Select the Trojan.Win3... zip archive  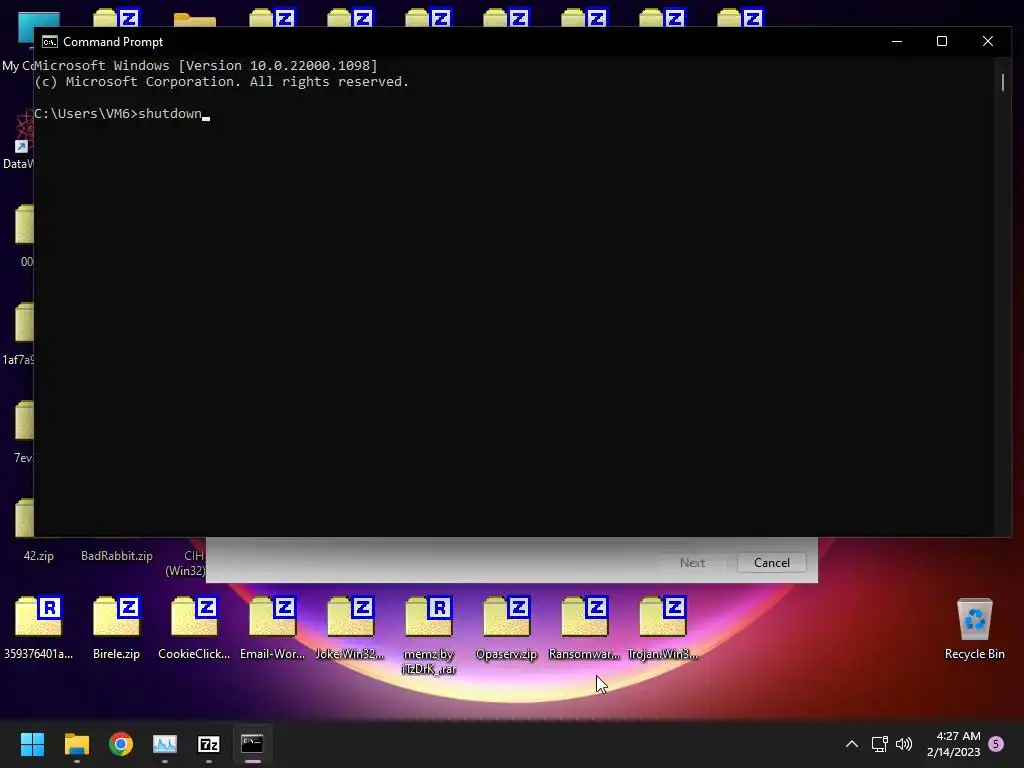click(662, 628)
